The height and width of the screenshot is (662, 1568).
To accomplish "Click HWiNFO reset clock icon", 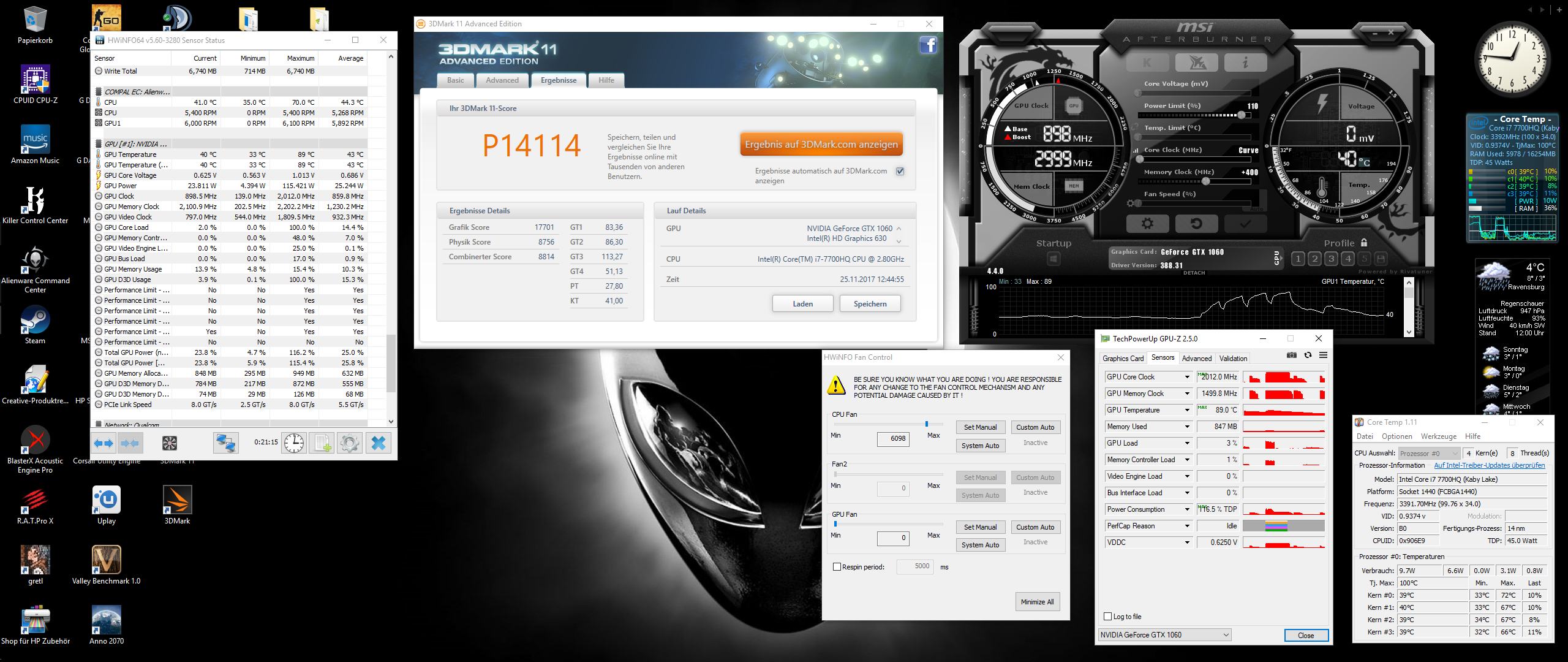I will point(294,443).
